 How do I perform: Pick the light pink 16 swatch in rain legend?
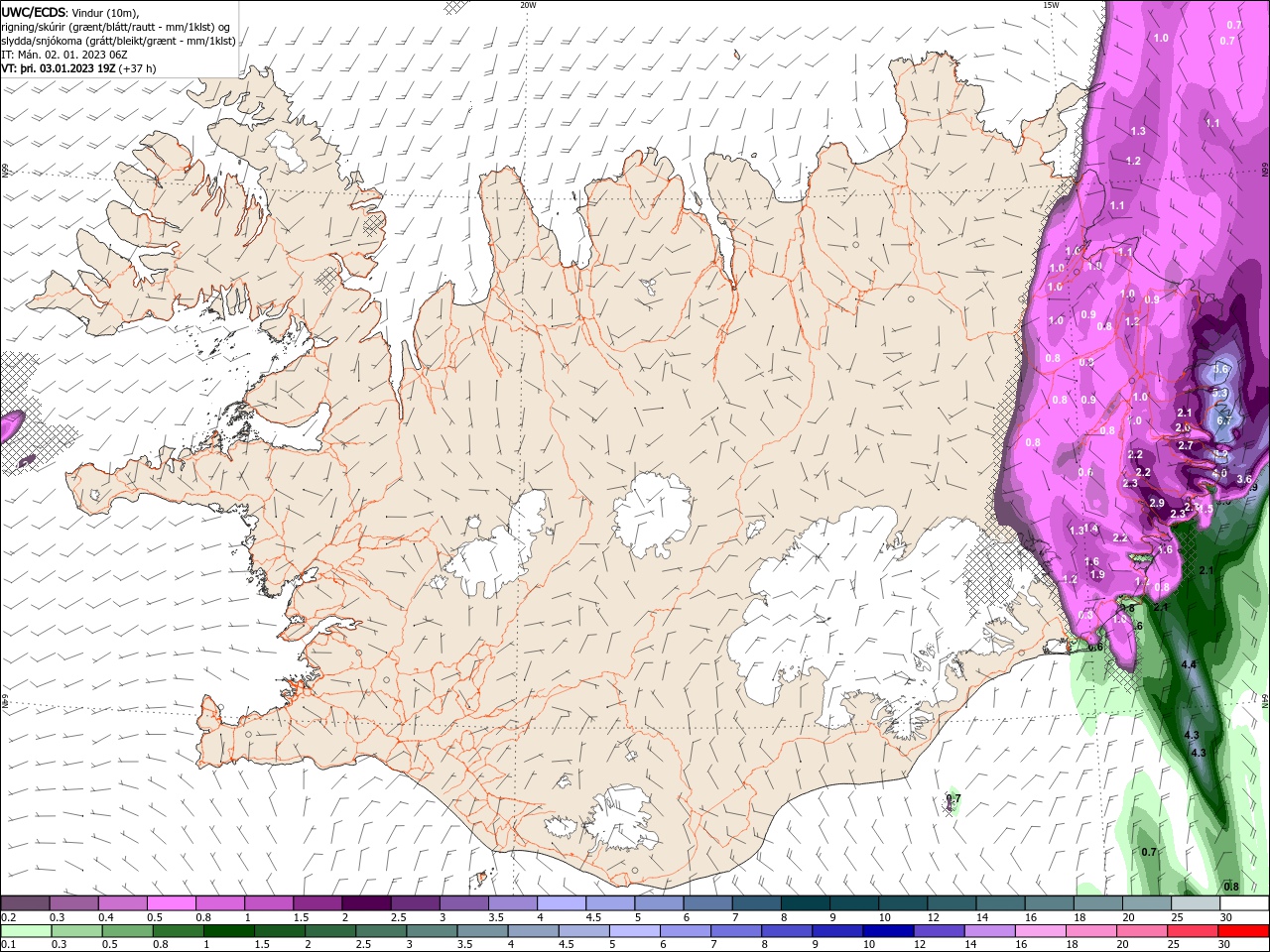click(x=1041, y=931)
